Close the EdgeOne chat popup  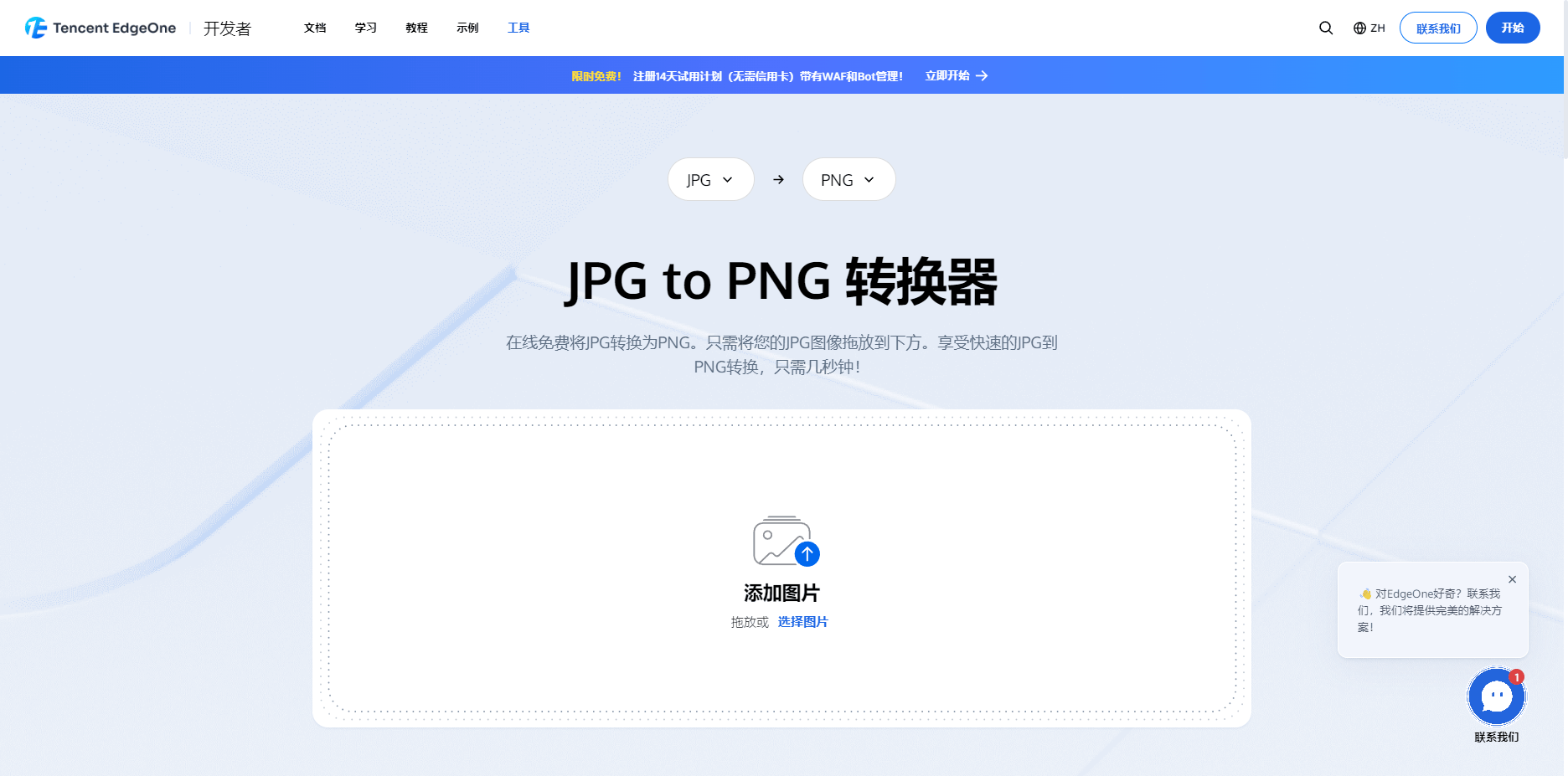(x=1512, y=579)
